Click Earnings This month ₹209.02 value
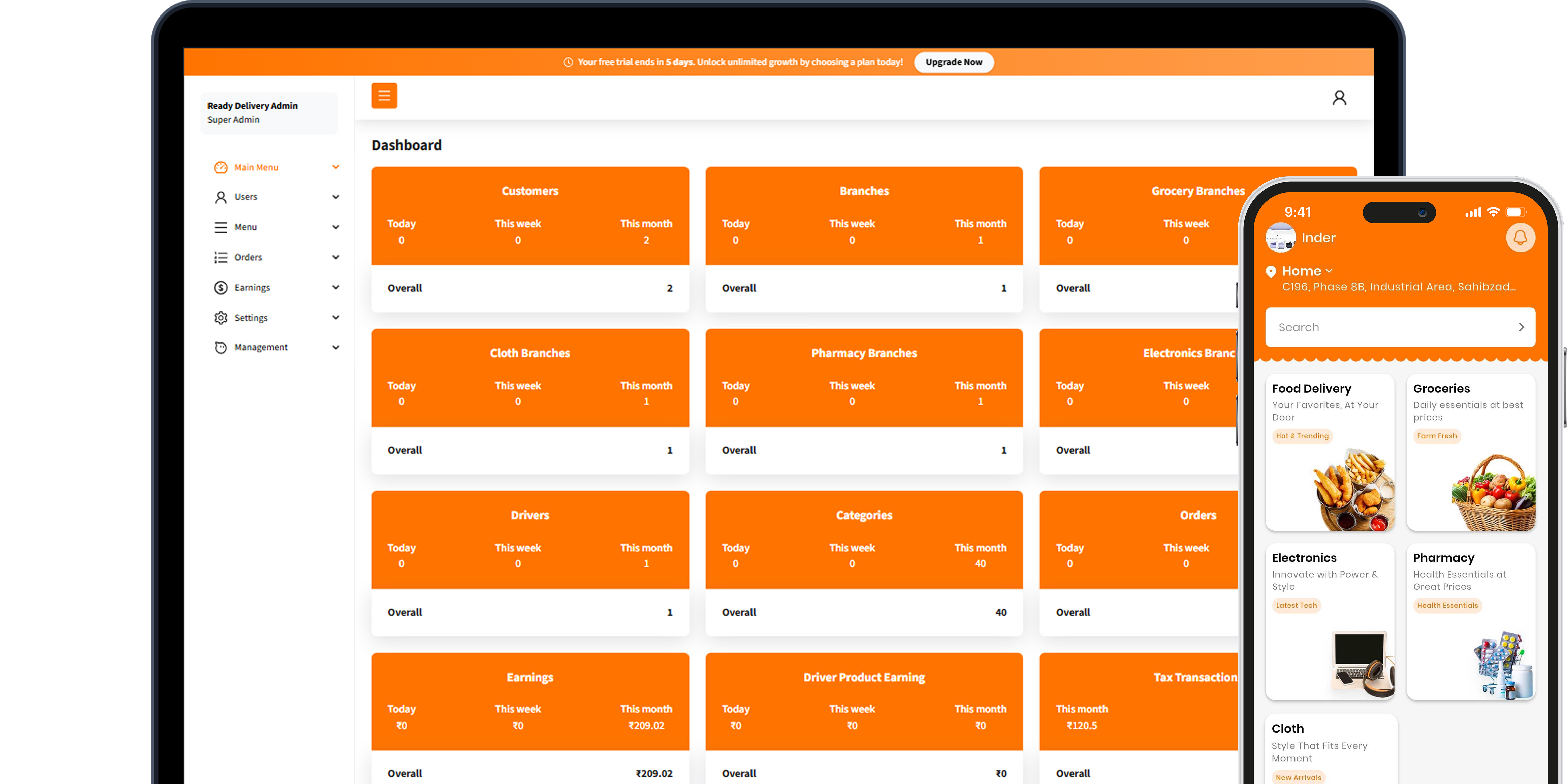The width and height of the screenshot is (1567, 784). 646,726
